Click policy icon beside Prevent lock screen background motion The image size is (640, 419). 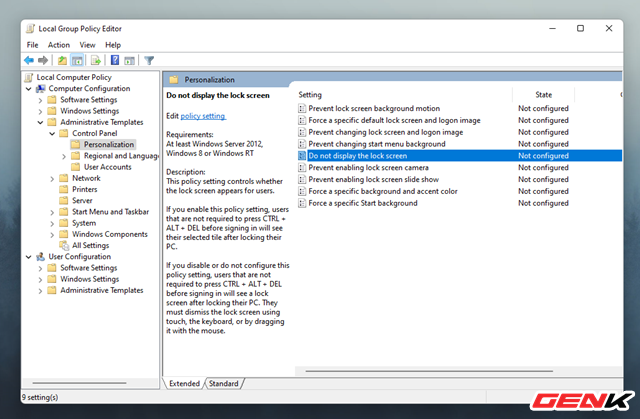[x=302, y=109]
